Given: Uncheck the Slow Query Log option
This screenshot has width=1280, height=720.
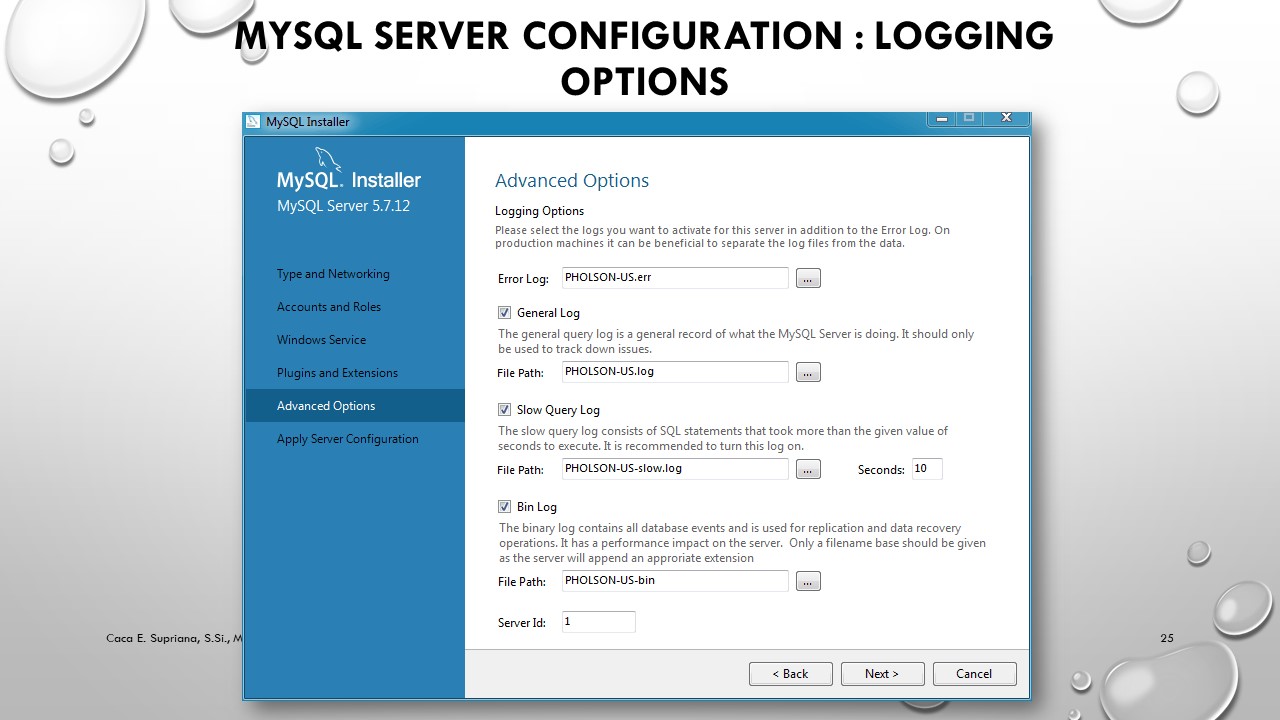Looking at the screenshot, I should pos(504,410).
